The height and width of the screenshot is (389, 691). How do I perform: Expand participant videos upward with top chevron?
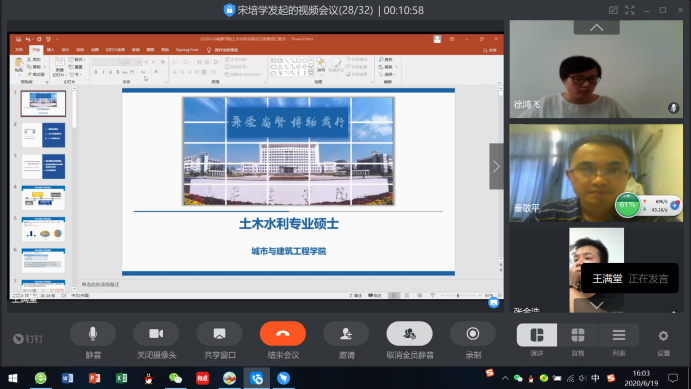[x=597, y=27]
